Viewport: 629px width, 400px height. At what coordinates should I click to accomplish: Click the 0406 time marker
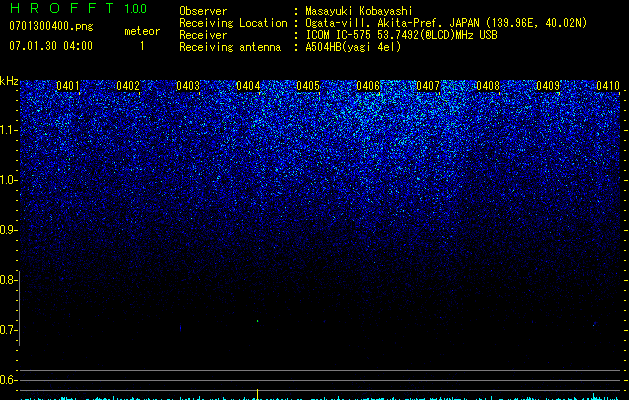click(368, 86)
